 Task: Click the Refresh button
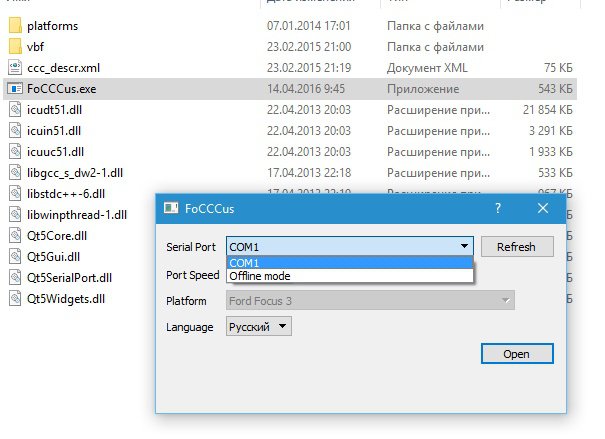[x=517, y=247]
